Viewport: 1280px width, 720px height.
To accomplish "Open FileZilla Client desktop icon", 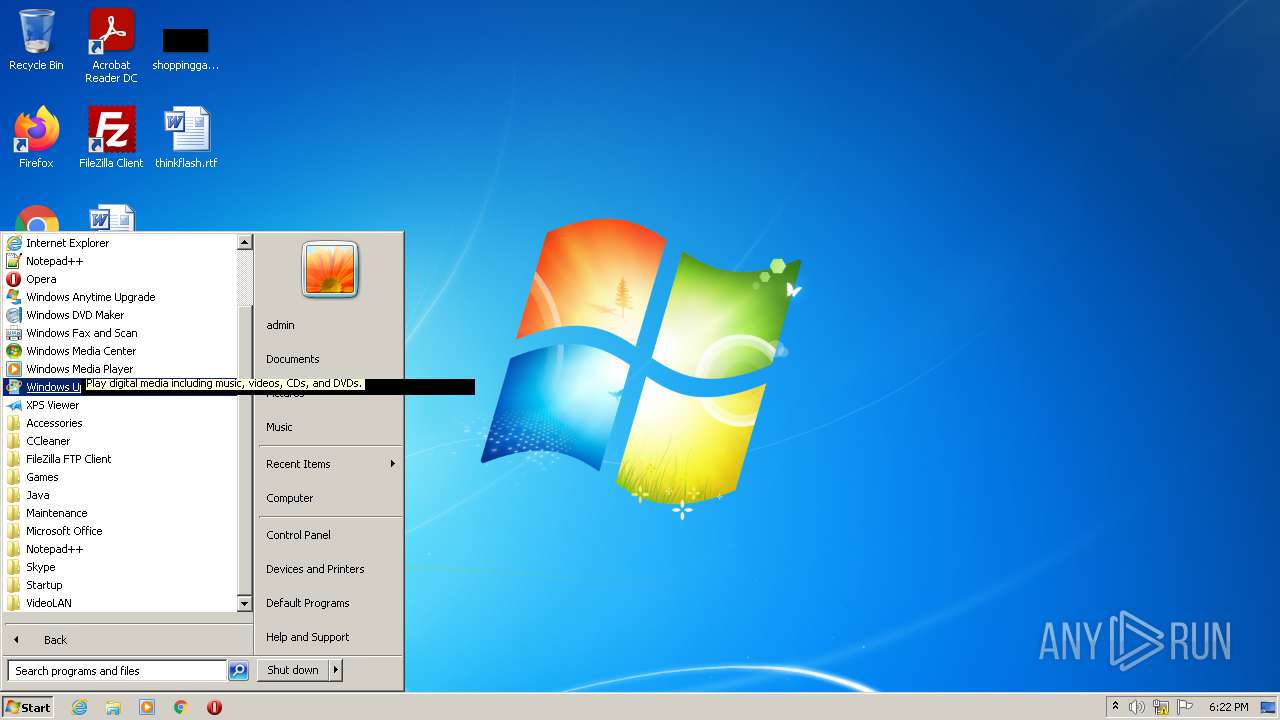I will 111,137.
